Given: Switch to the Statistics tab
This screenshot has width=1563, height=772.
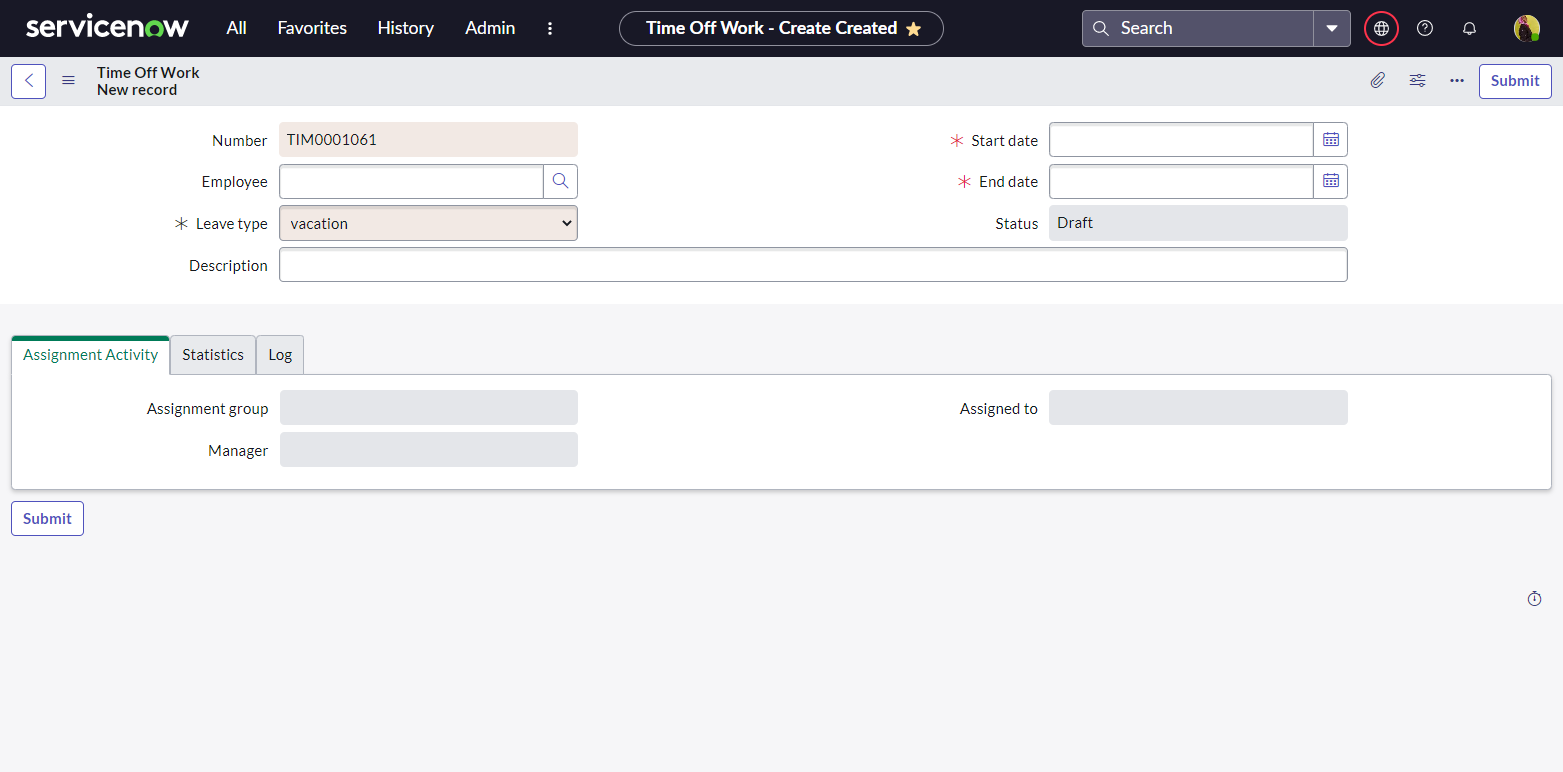Looking at the screenshot, I should point(213,355).
